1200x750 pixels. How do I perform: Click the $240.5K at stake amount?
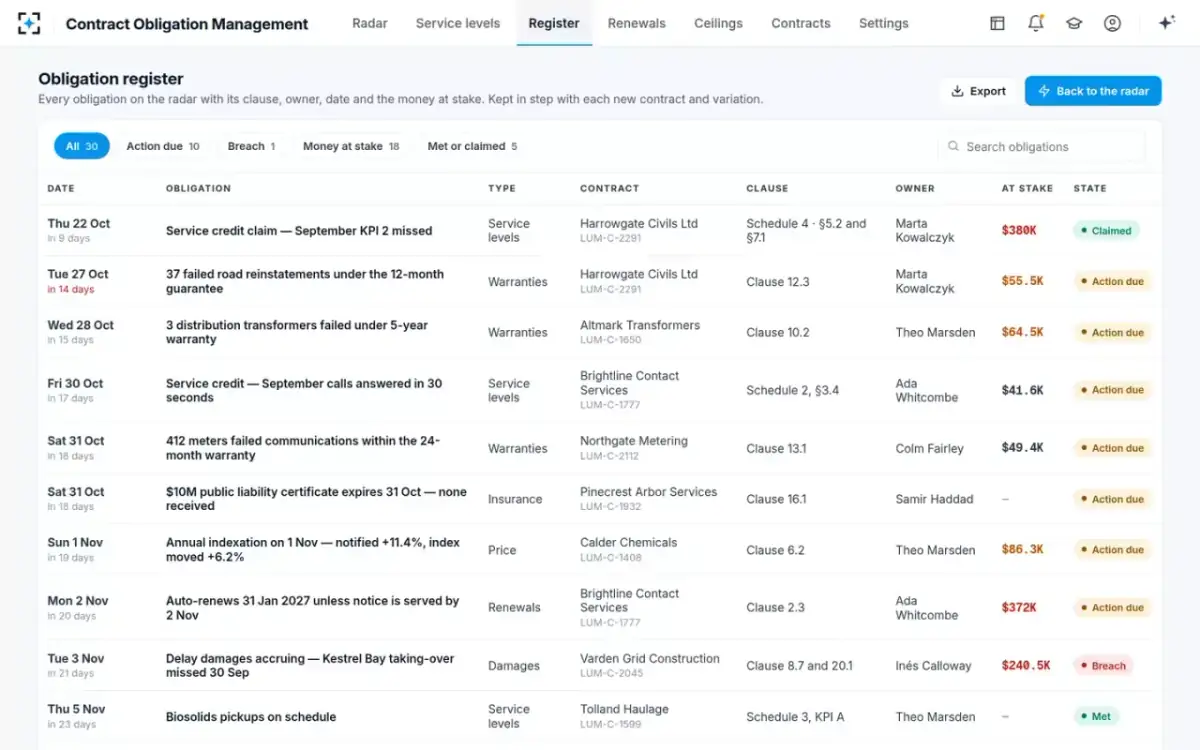(1028, 665)
